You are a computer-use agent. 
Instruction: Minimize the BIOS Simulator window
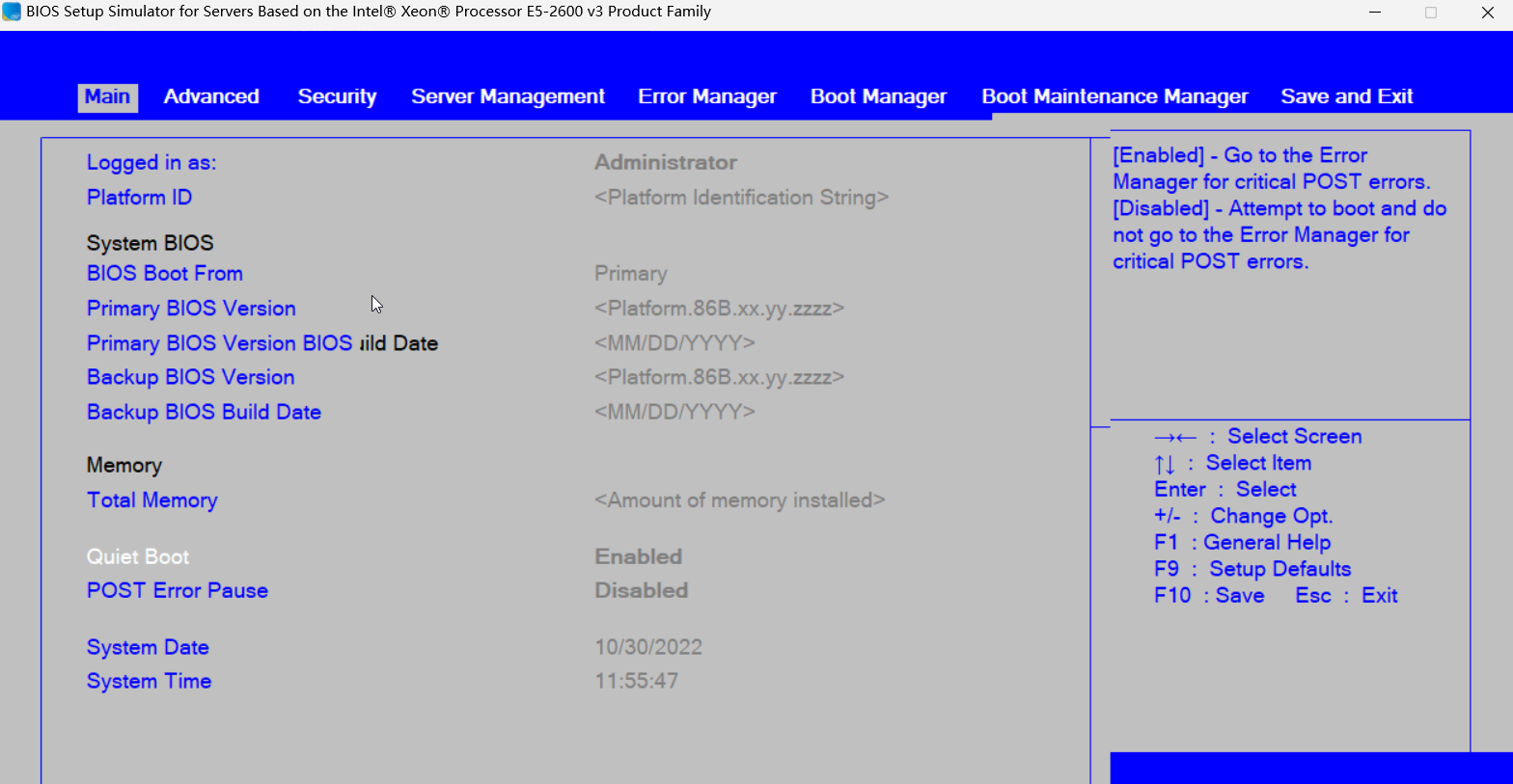coord(1374,12)
